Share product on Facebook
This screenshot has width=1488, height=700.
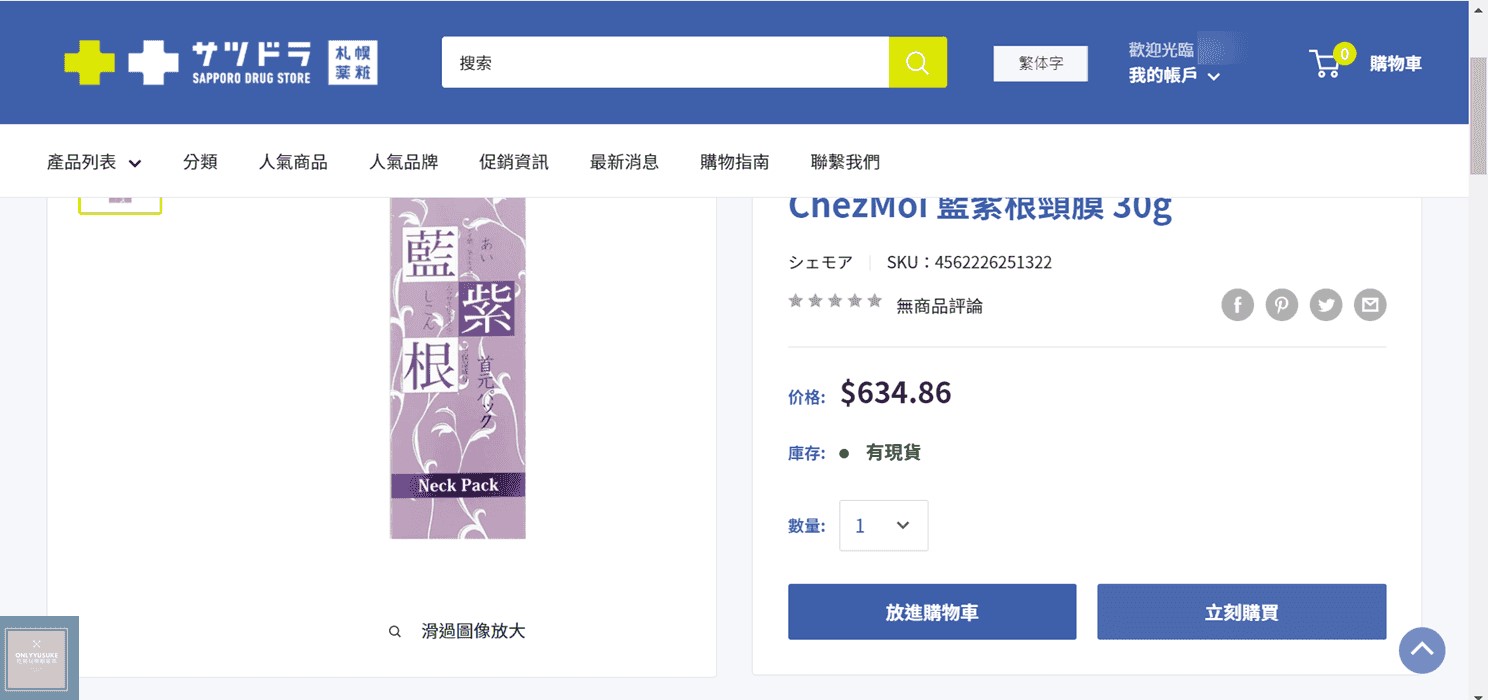[x=1237, y=305]
